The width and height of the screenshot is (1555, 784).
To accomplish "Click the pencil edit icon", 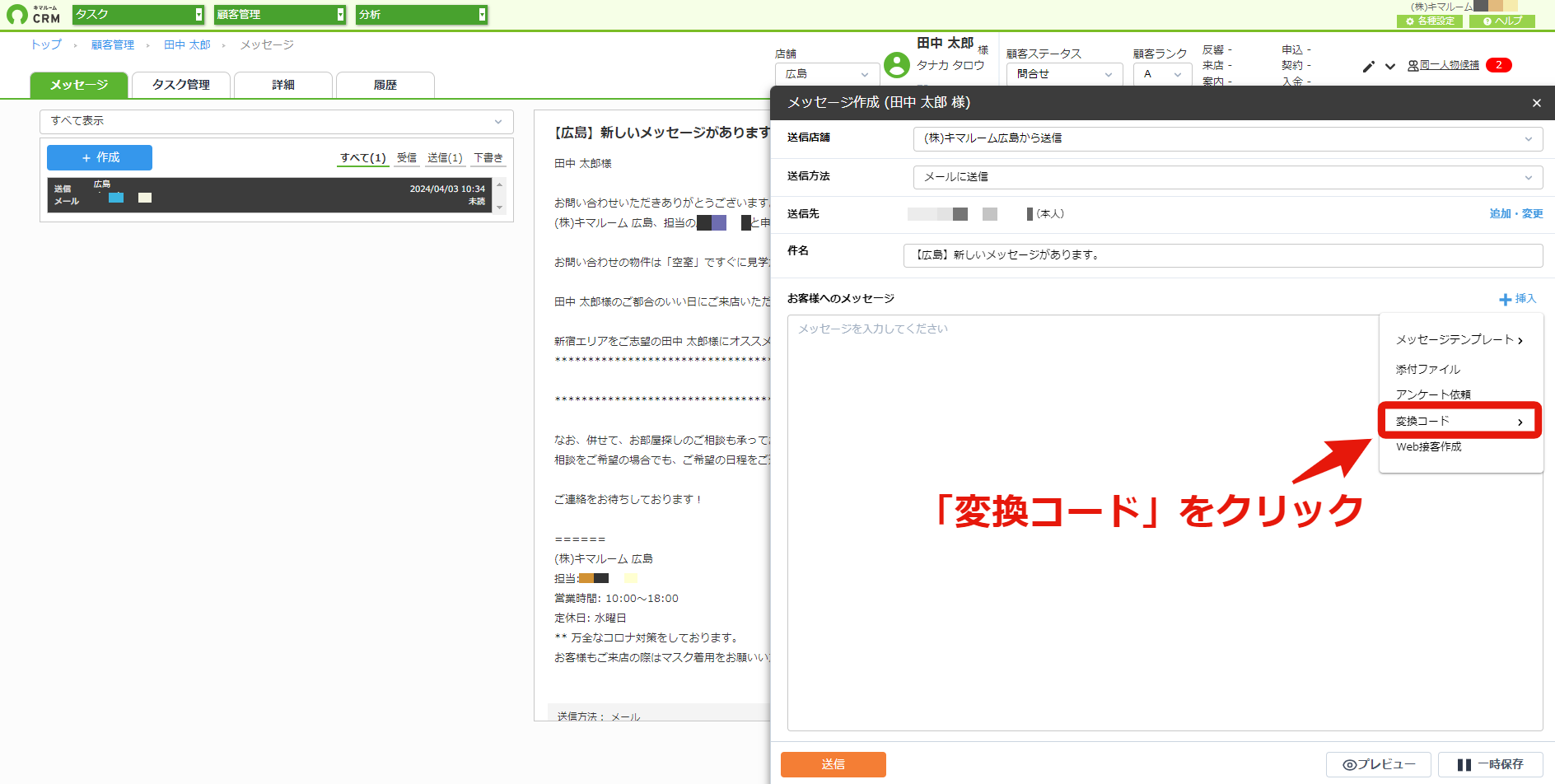I will coord(1369,66).
